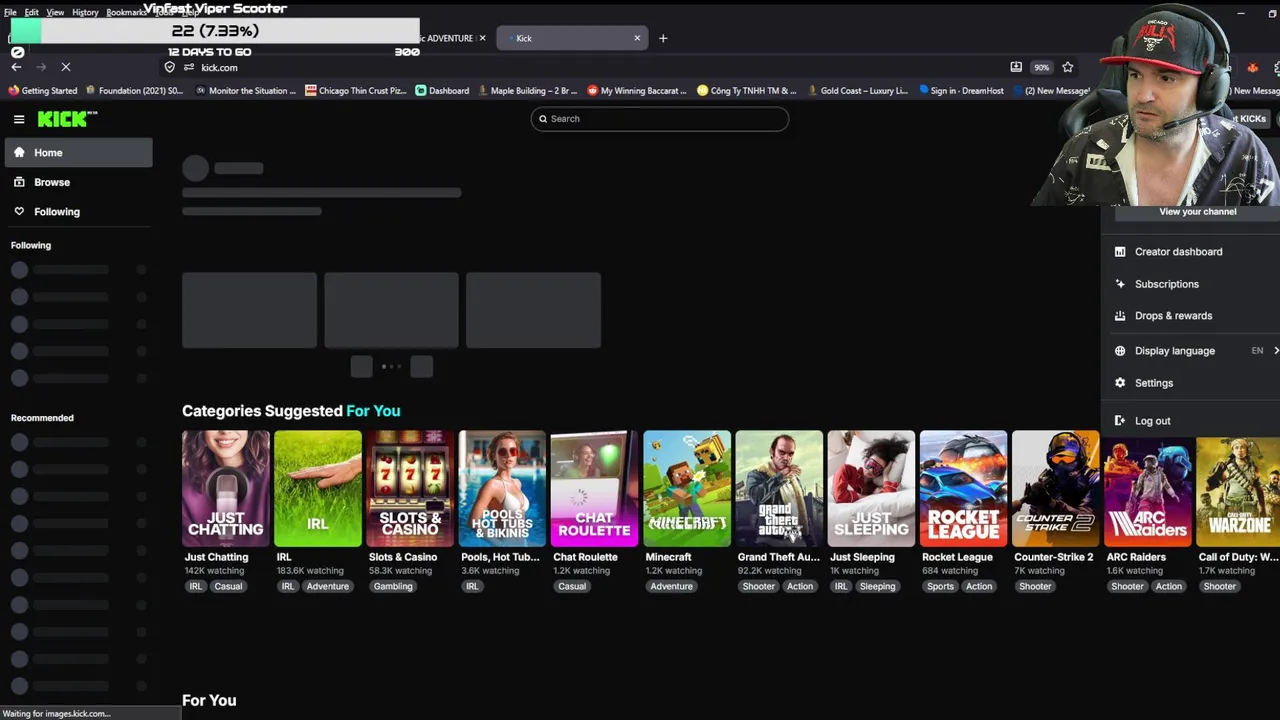The width and height of the screenshot is (1280, 720).
Task: Click the Casual tag under Chat Roulette
Action: [572, 587]
